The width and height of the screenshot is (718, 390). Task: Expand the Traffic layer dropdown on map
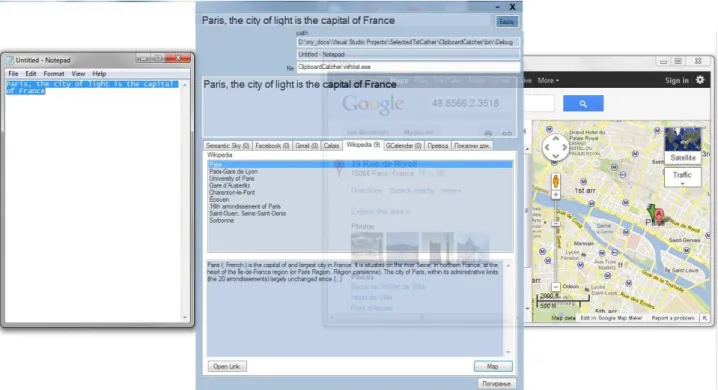(x=682, y=177)
